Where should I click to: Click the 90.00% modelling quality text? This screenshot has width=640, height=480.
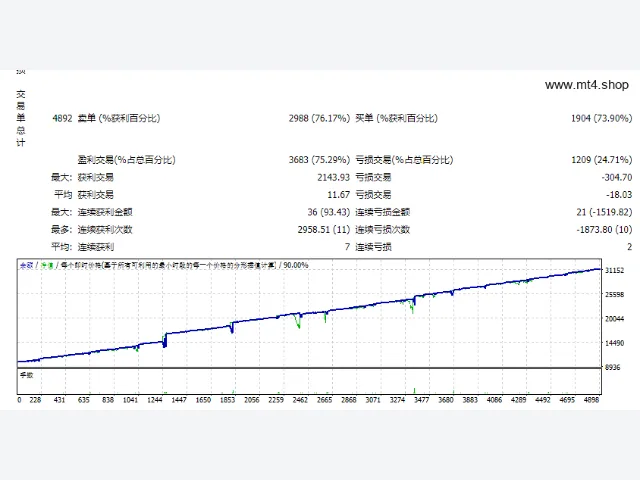296,265
